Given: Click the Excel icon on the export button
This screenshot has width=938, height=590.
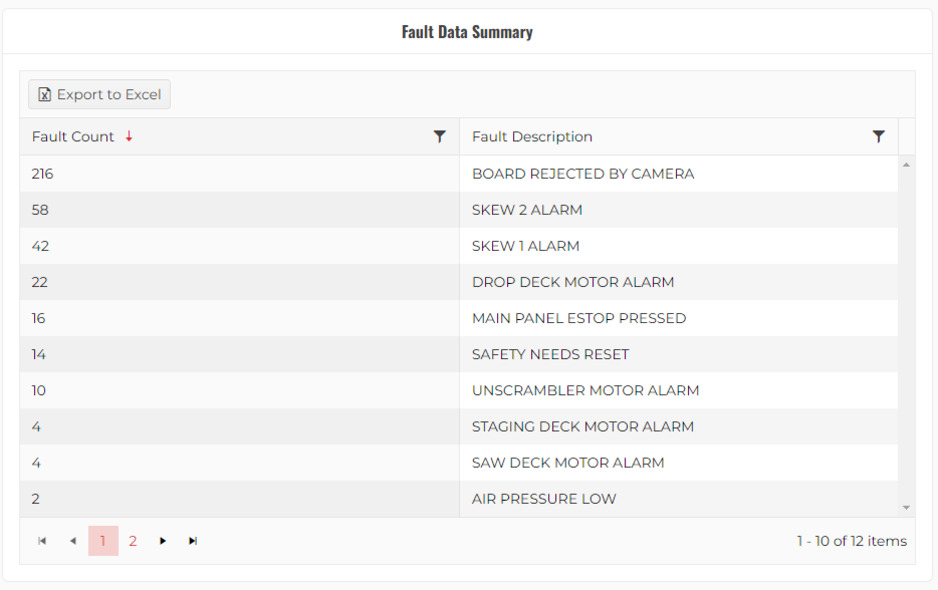Looking at the screenshot, I should coord(44,95).
